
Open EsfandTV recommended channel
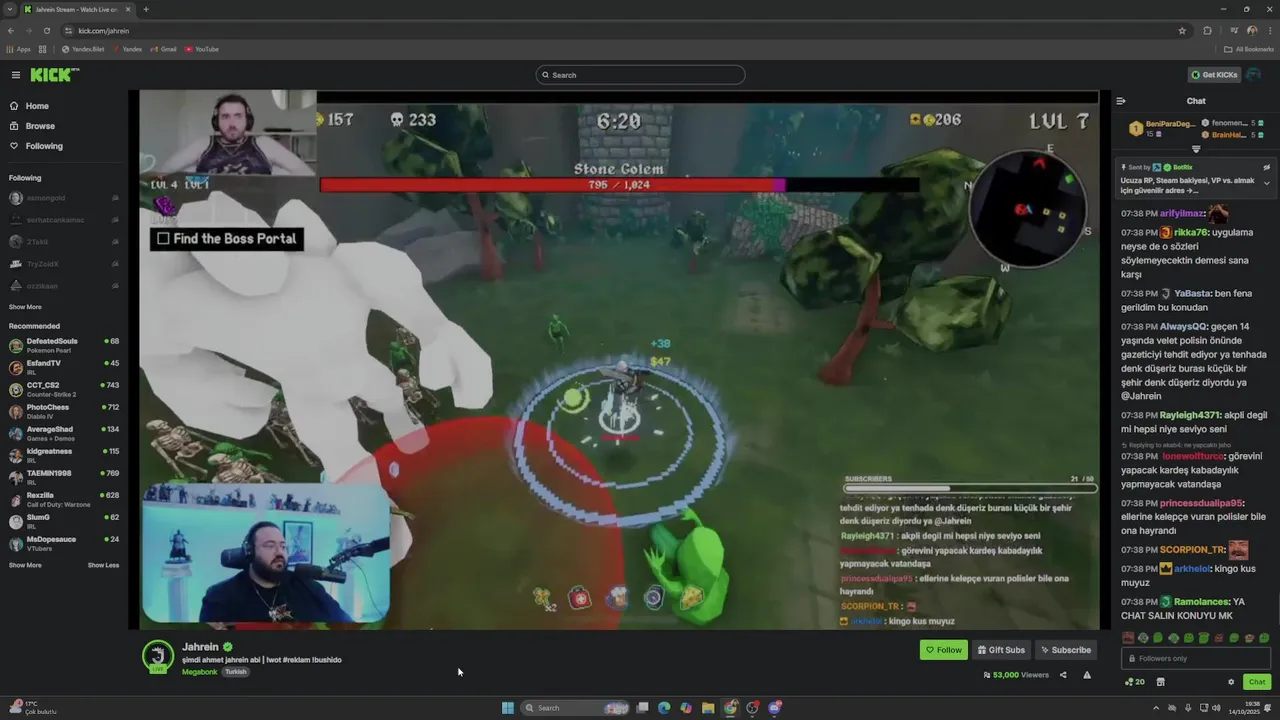click(x=64, y=367)
